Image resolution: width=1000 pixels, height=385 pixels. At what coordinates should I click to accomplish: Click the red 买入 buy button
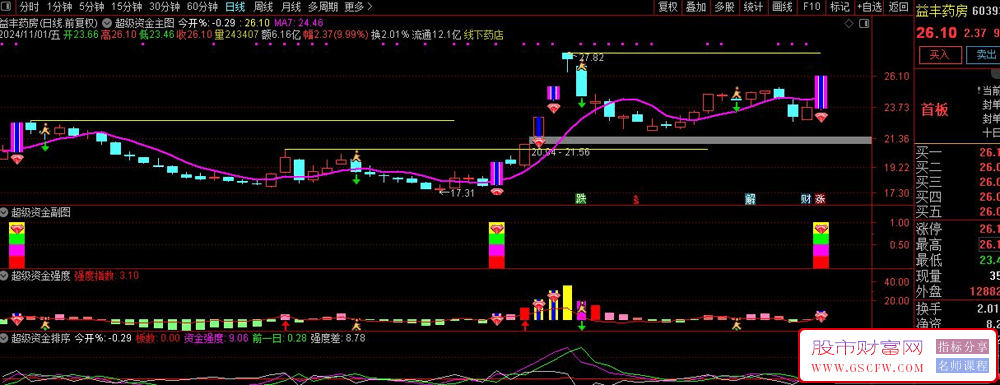pyautogui.click(x=939, y=54)
